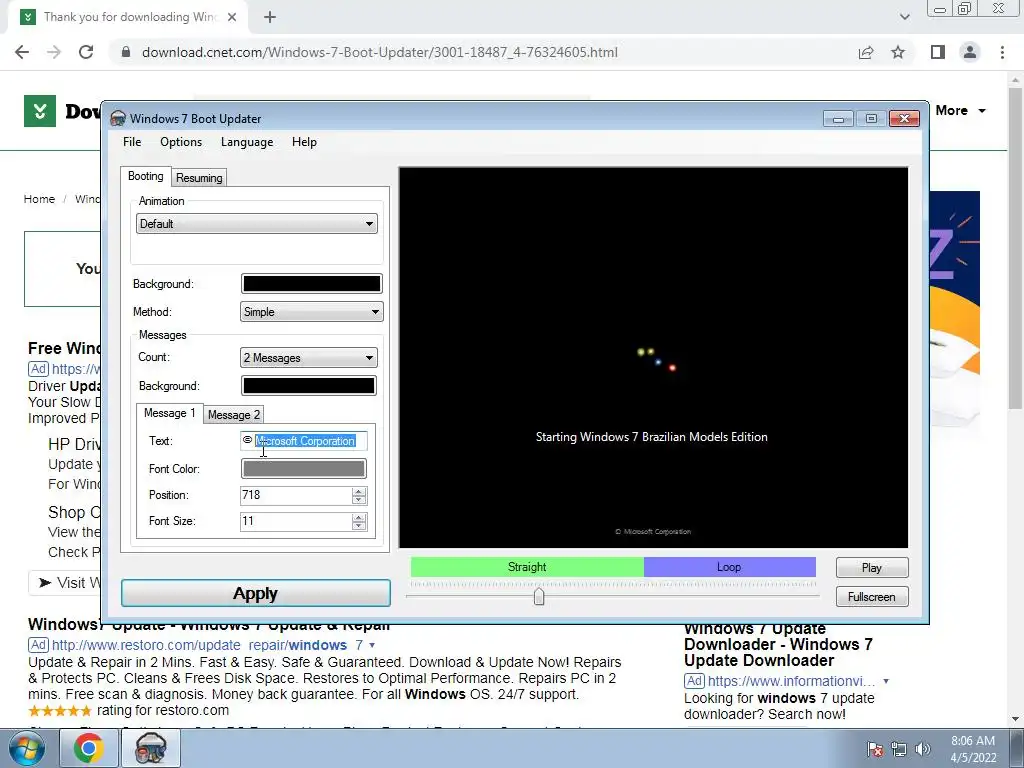The height and width of the screenshot is (768, 1024).
Task: Decrease Position with the down arrow
Action: (359, 500)
